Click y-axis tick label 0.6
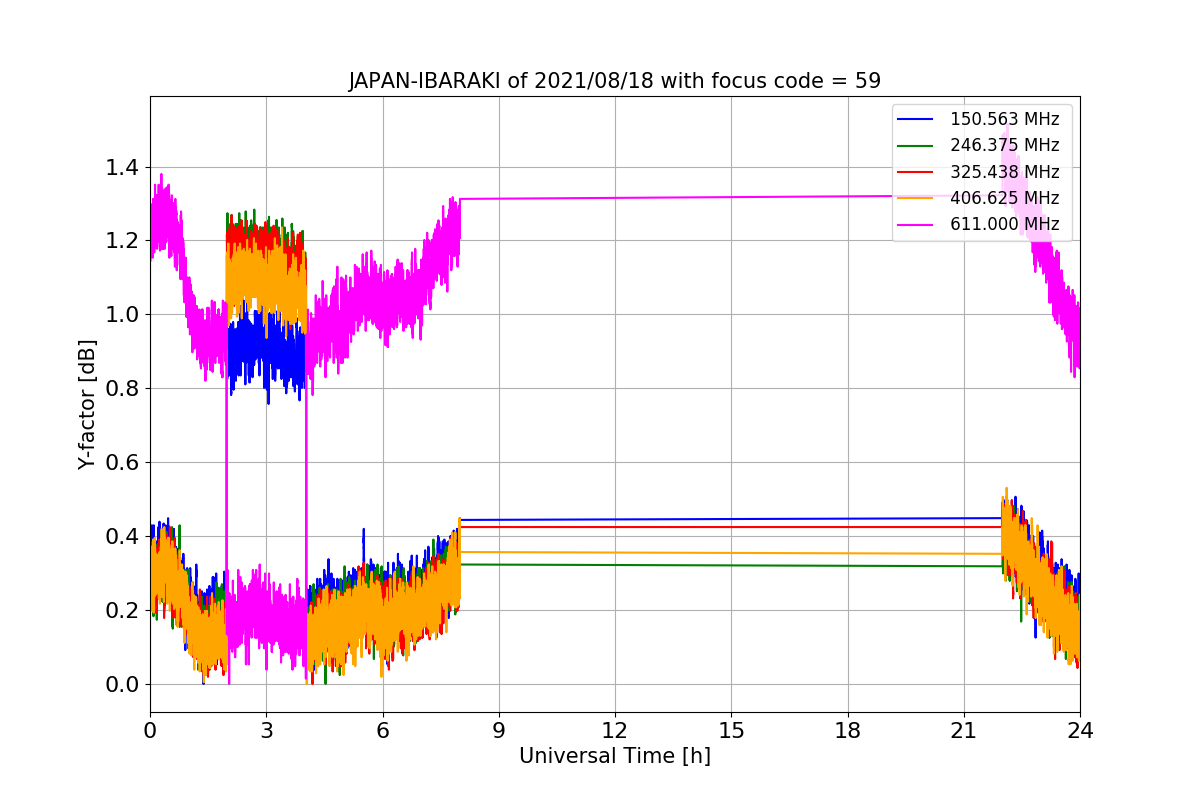Image resolution: width=1200 pixels, height=800 pixels. coord(121,463)
